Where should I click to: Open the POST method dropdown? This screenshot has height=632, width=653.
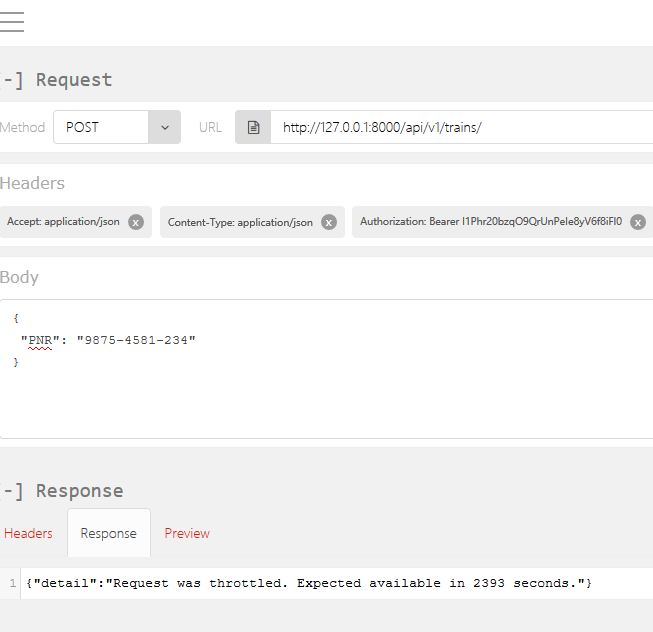tap(165, 127)
